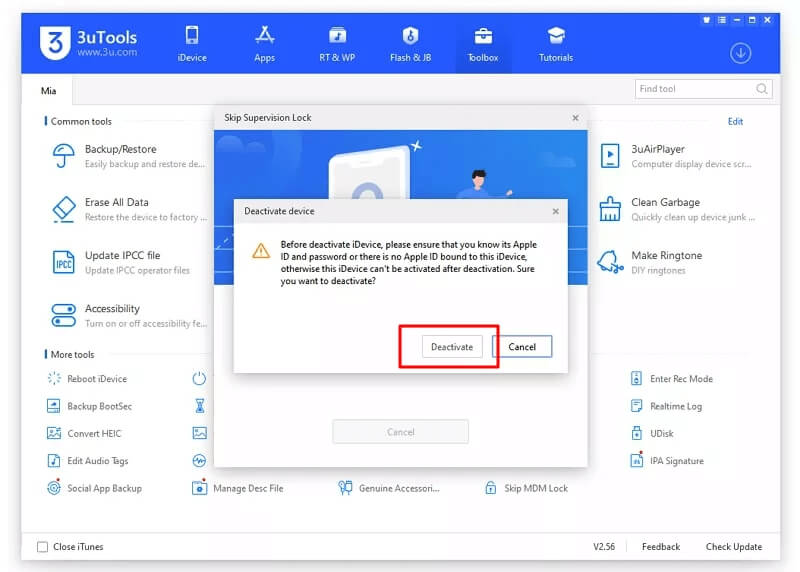Click the search magnifier icon
Image resolution: width=800 pixels, height=572 pixels.
coord(761,89)
